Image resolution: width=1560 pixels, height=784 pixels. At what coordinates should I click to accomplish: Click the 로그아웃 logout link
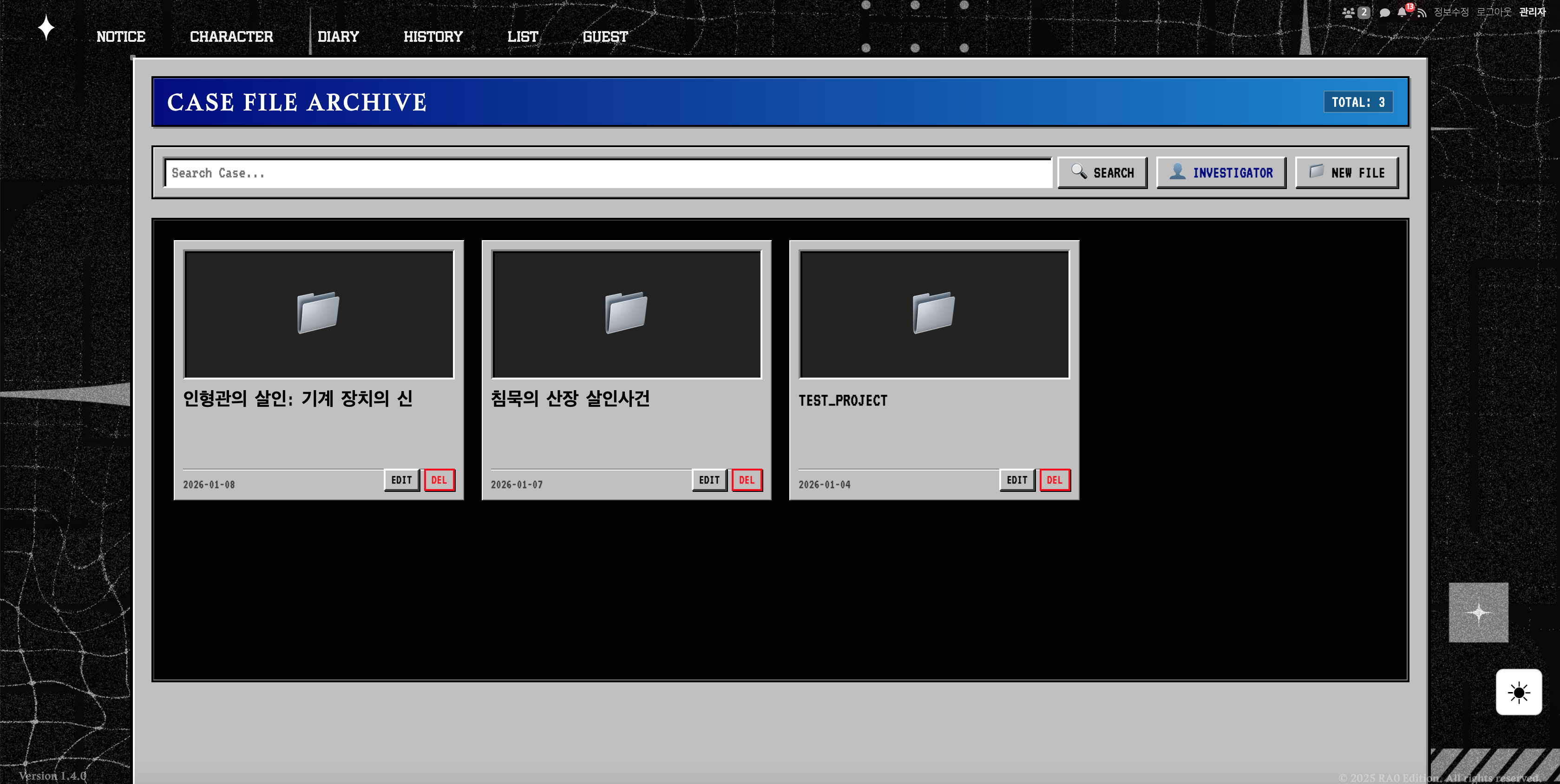[x=1494, y=12]
